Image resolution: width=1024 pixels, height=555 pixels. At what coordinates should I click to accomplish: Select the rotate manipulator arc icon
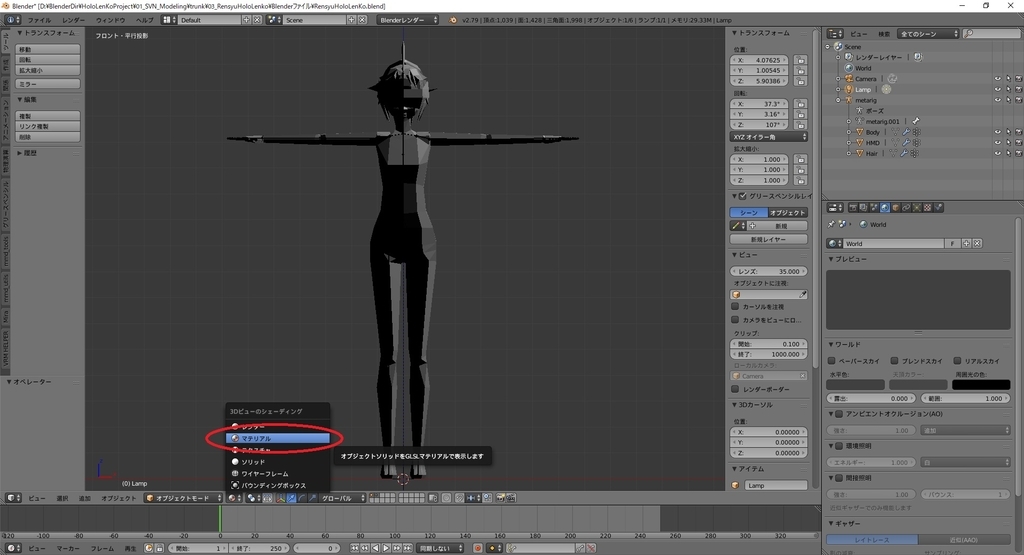[302, 498]
